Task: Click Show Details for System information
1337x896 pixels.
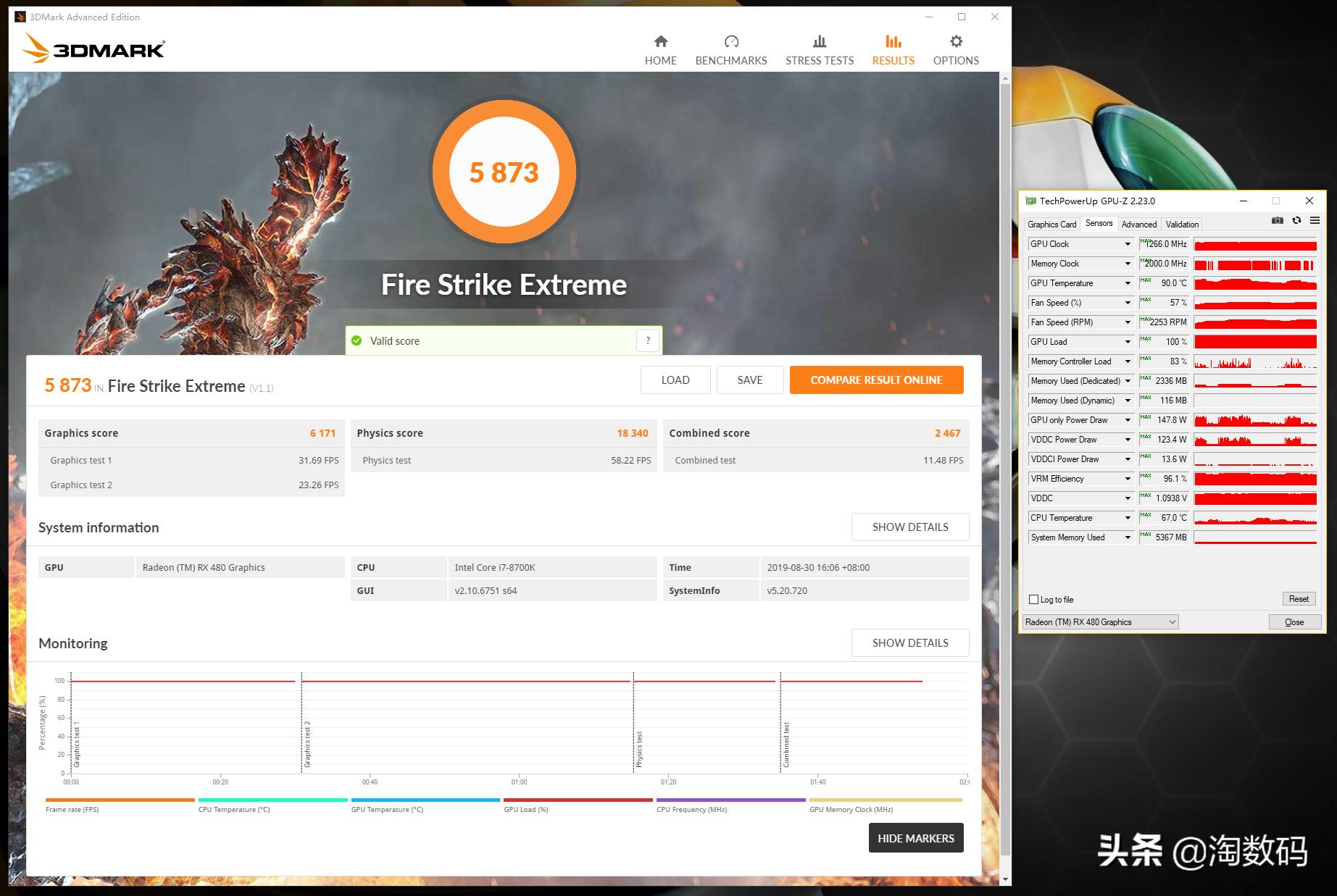Action: tap(909, 527)
